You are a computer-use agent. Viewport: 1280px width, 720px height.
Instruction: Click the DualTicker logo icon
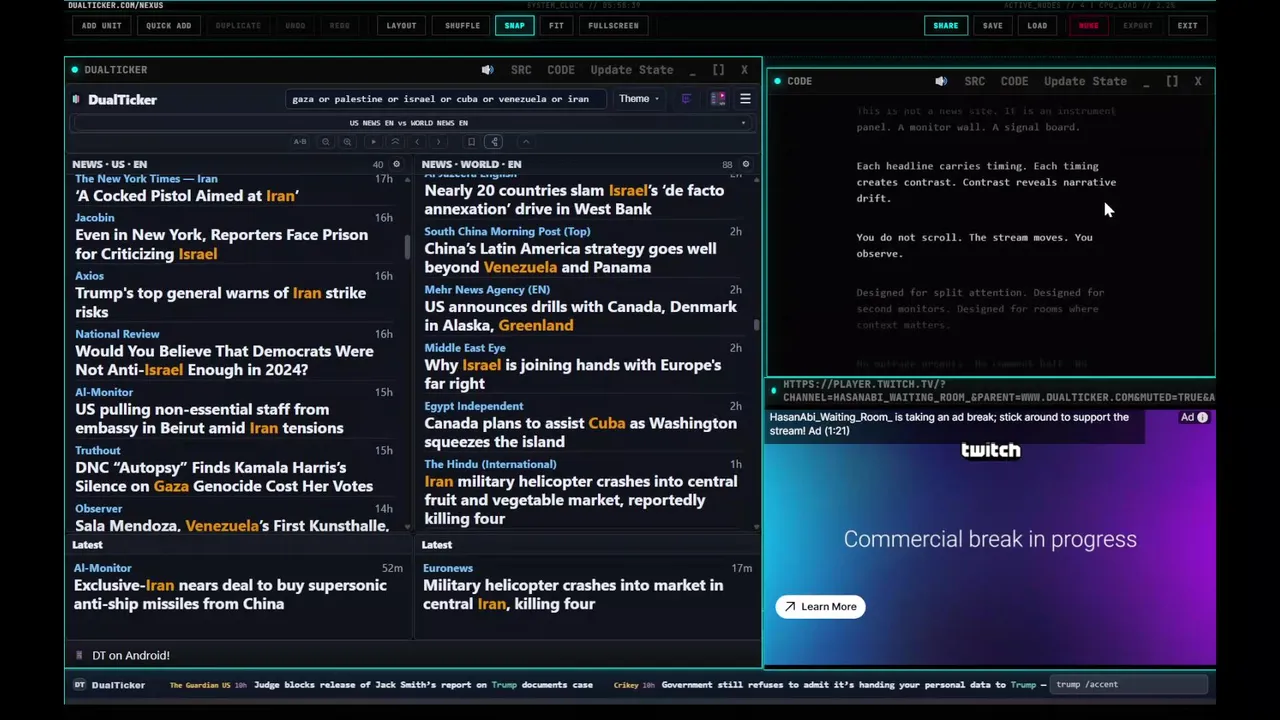pyautogui.click(x=77, y=99)
